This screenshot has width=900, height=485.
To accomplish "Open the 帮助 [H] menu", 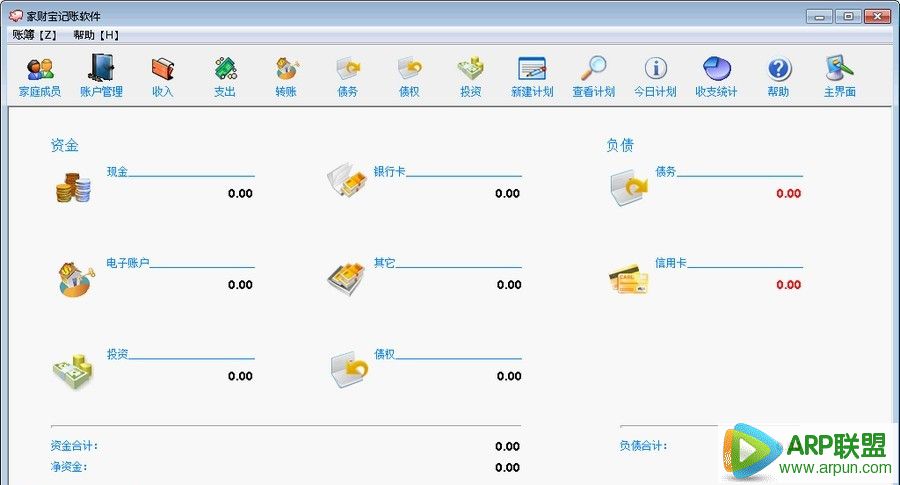I will [96, 35].
